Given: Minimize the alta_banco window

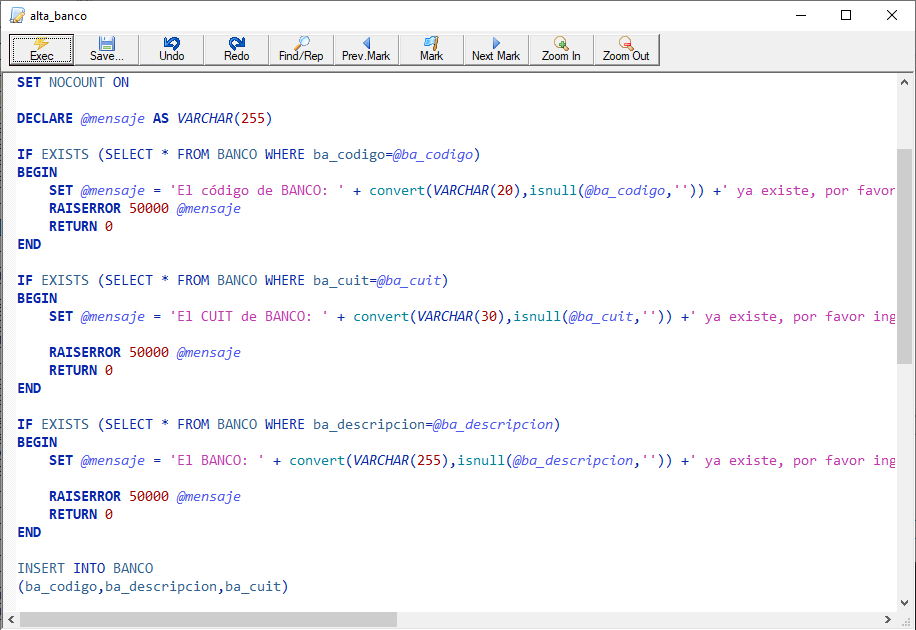Looking at the screenshot, I should (x=801, y=15).
